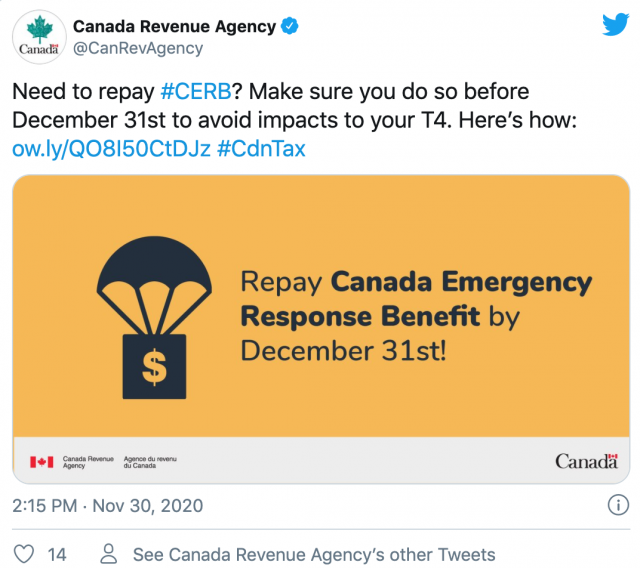Viewport: 640px width, 568px height.
Task: Click the Canada Revenue Agency display name
Action: click(175, 27)
